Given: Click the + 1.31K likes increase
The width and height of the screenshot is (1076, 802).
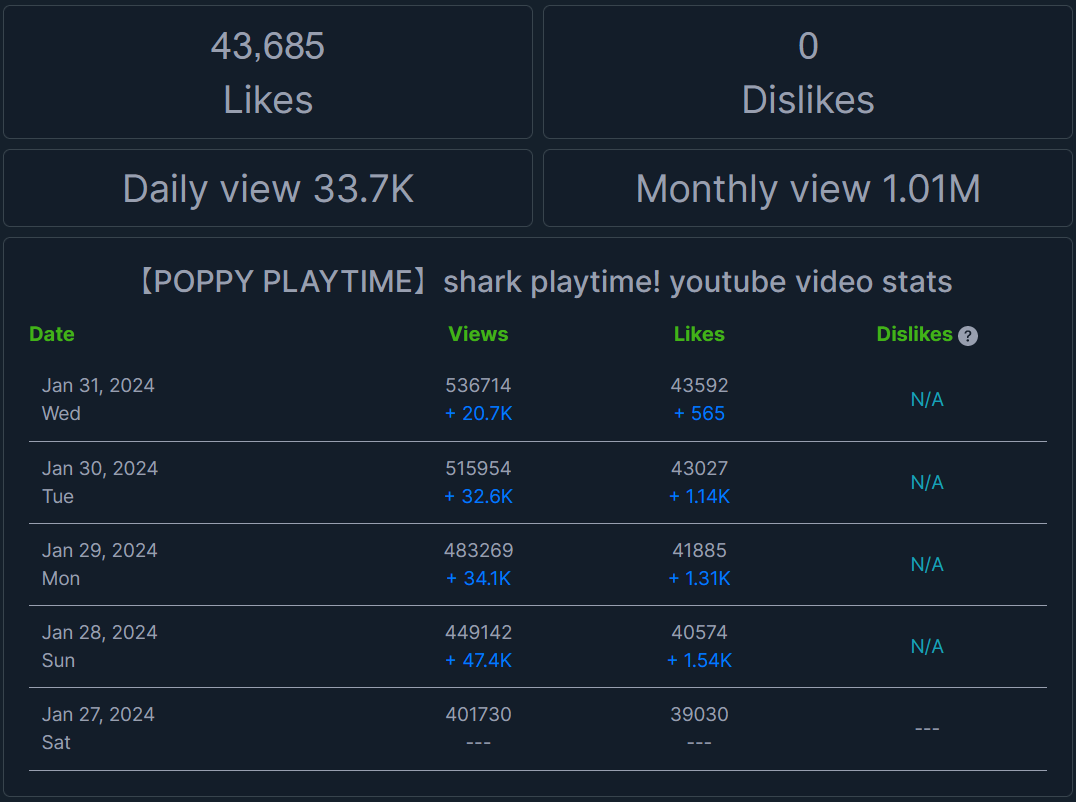Looking at the screenshot, I should pos(699,578).
